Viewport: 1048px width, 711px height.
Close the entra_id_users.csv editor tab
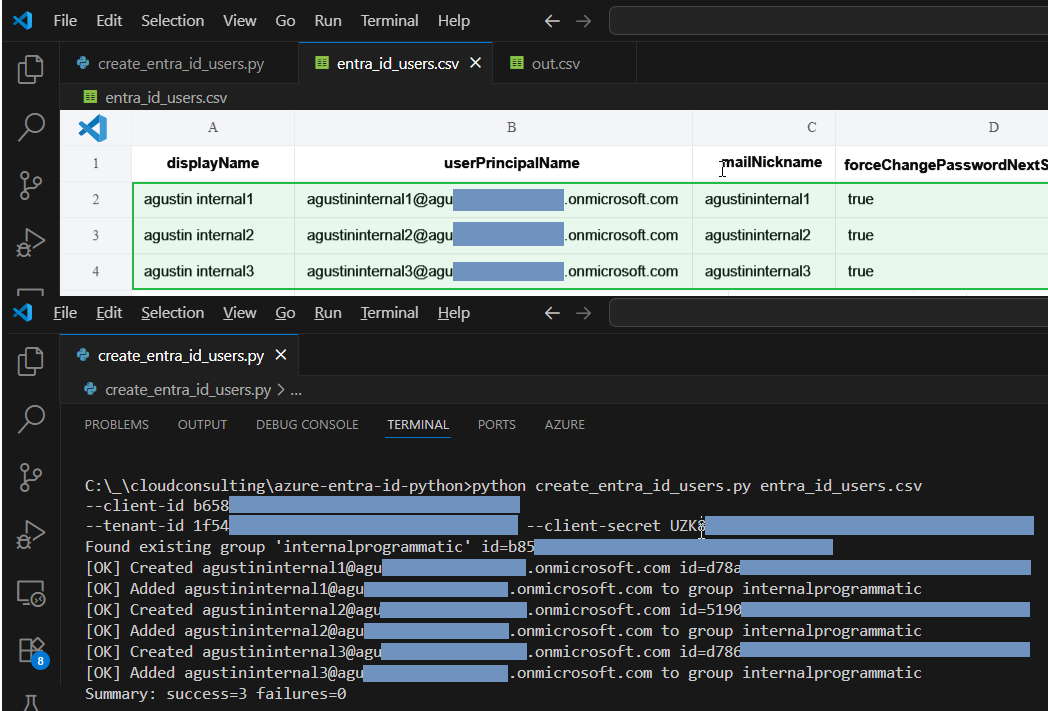[476, 63]
